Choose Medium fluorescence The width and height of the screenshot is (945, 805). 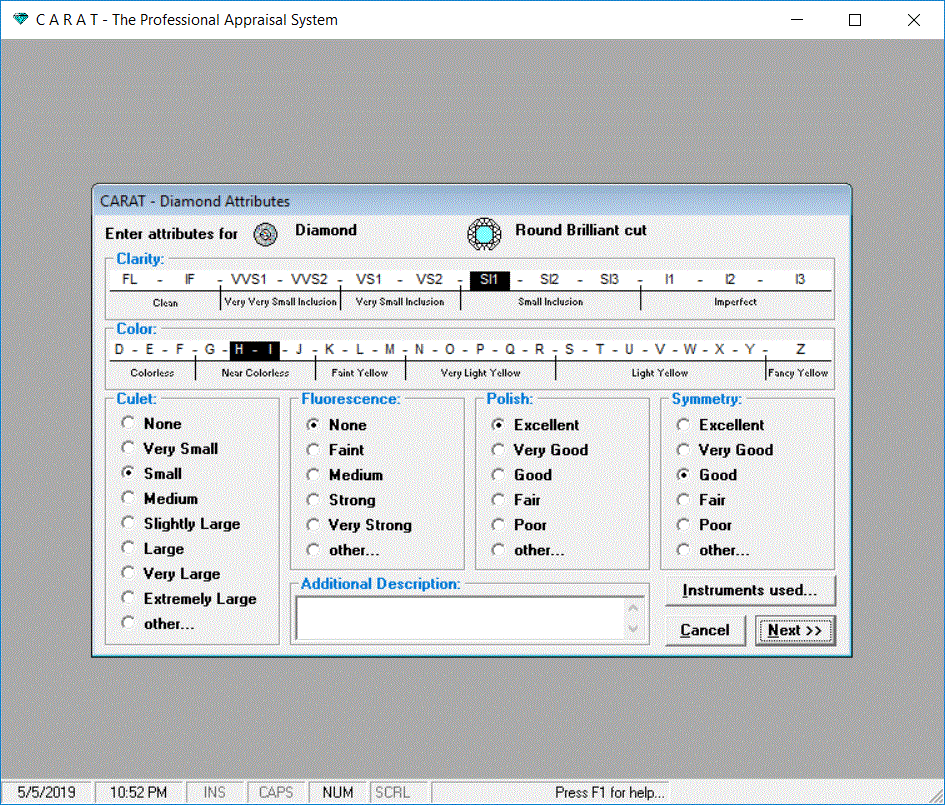click(314, 475)
